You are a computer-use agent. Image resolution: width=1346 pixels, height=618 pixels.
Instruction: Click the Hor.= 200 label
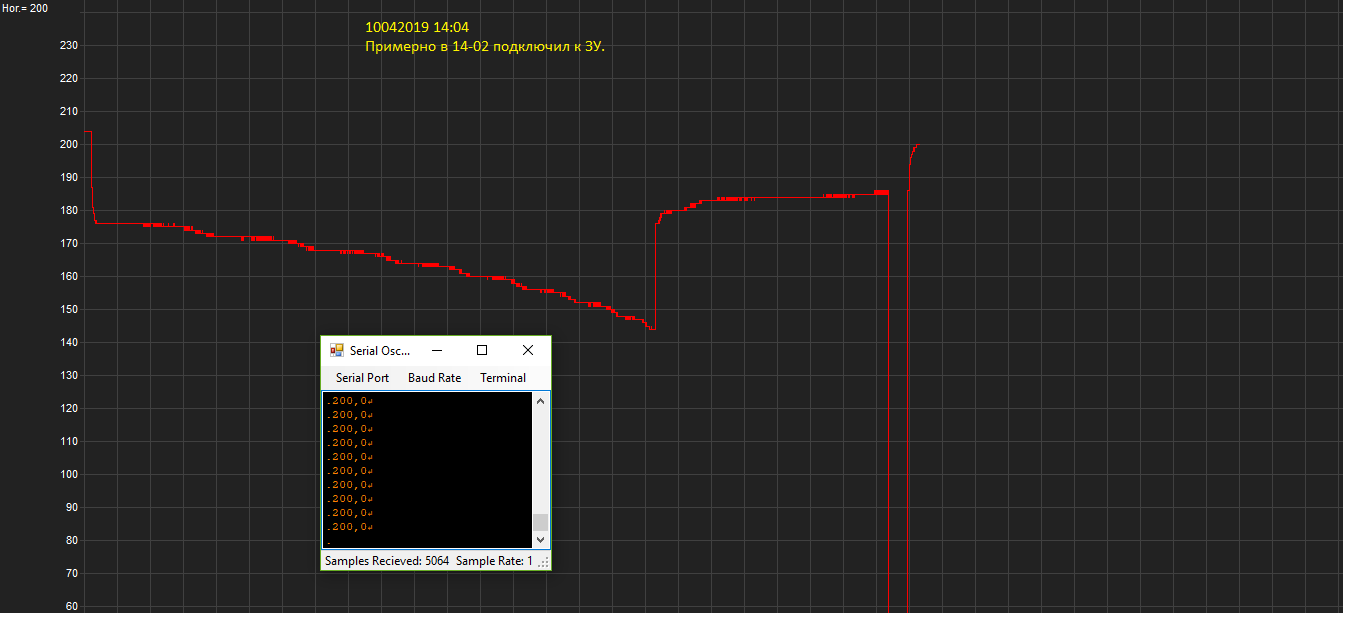tap(25, 7)
